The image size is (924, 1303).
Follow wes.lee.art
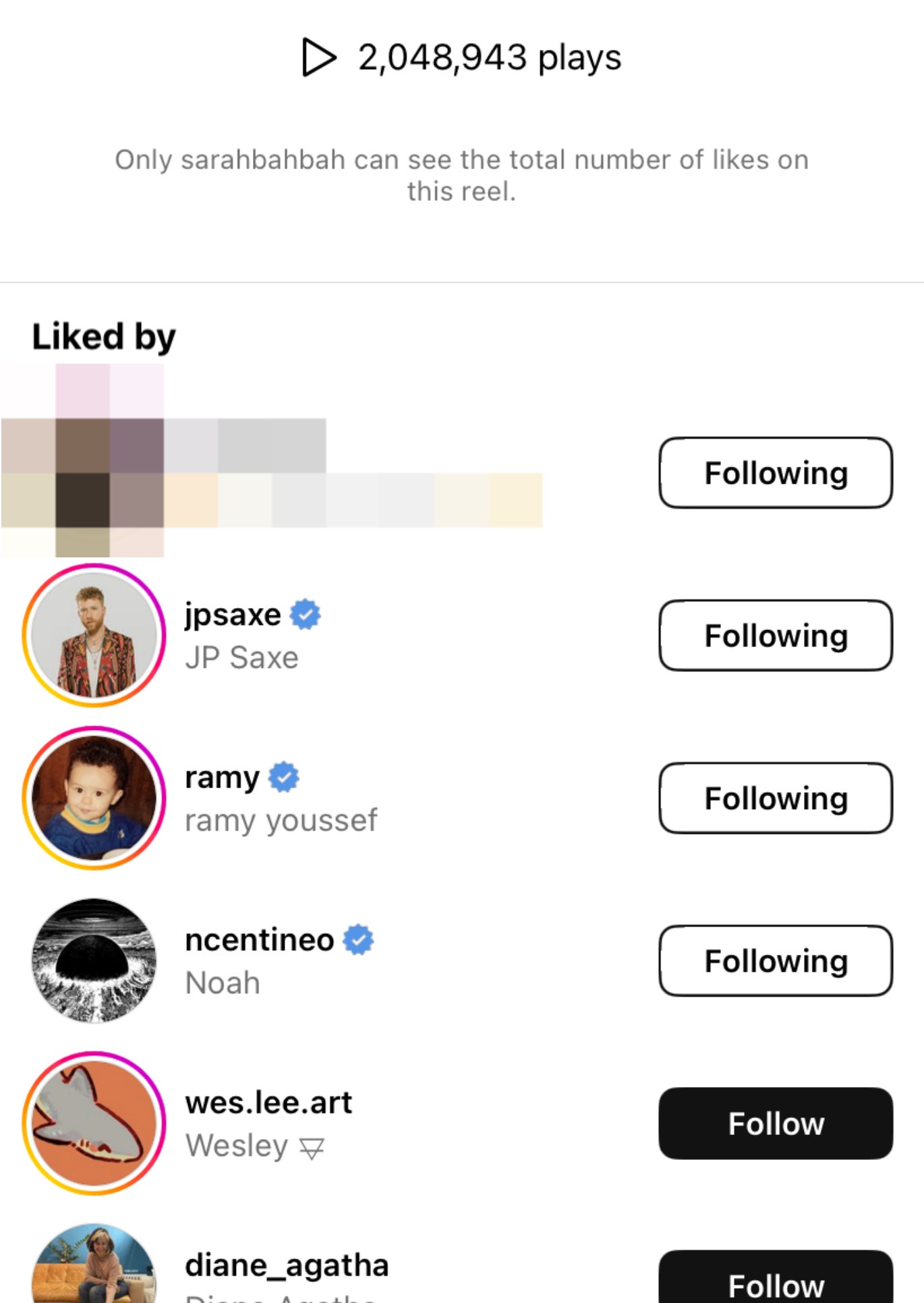776,1124
